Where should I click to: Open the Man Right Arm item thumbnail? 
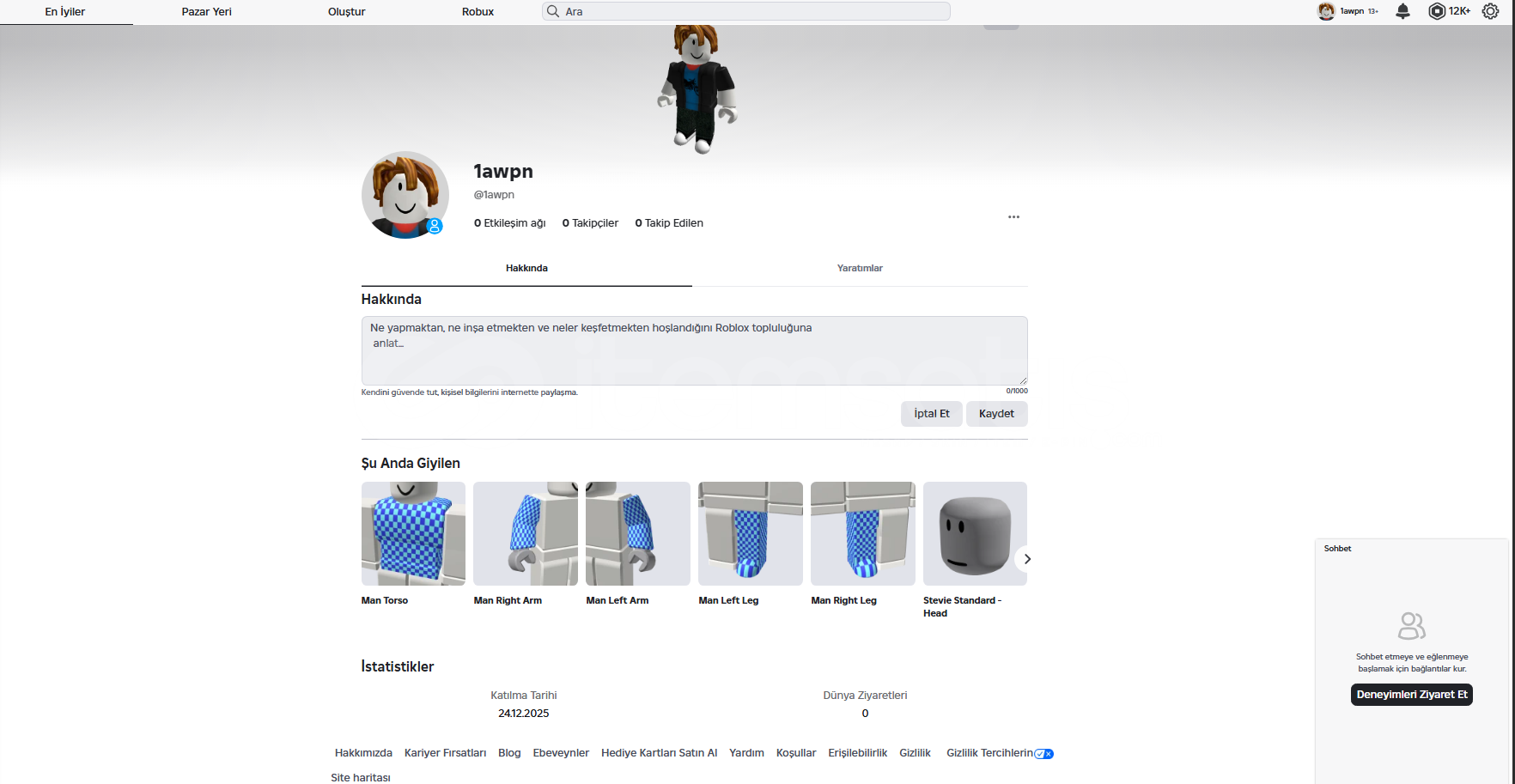tap(526, 533)
